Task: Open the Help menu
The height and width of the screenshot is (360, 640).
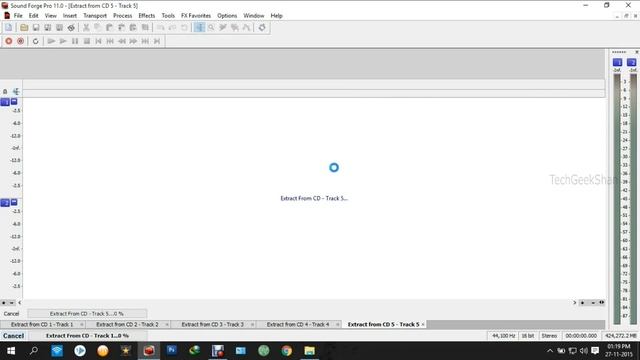Action: coord(276,16)
